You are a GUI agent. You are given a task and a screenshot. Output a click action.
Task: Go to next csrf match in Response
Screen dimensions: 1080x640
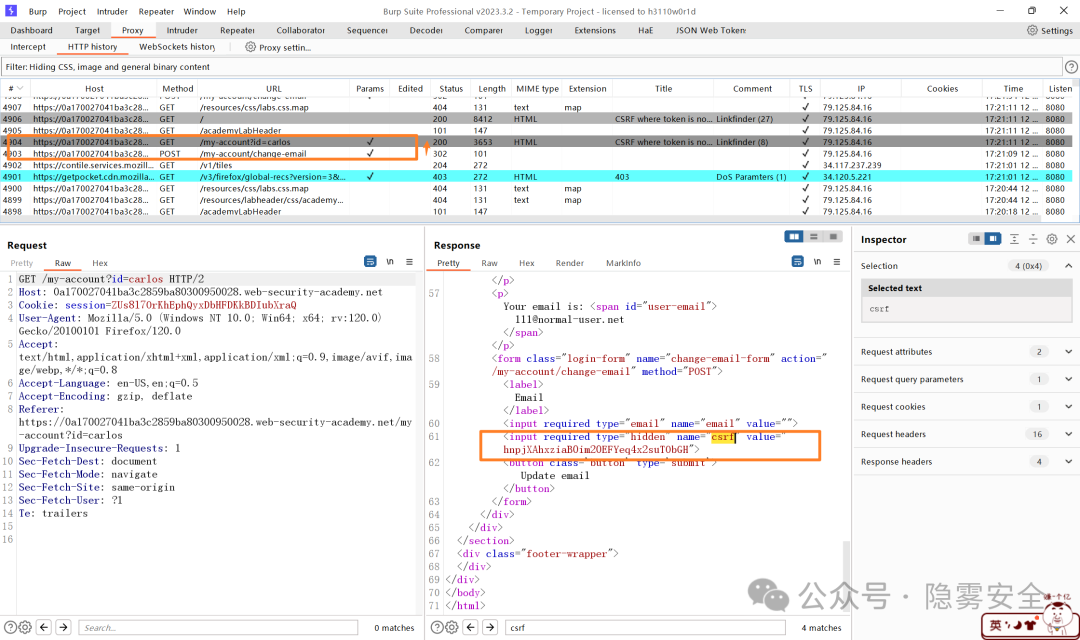[490, 627]
